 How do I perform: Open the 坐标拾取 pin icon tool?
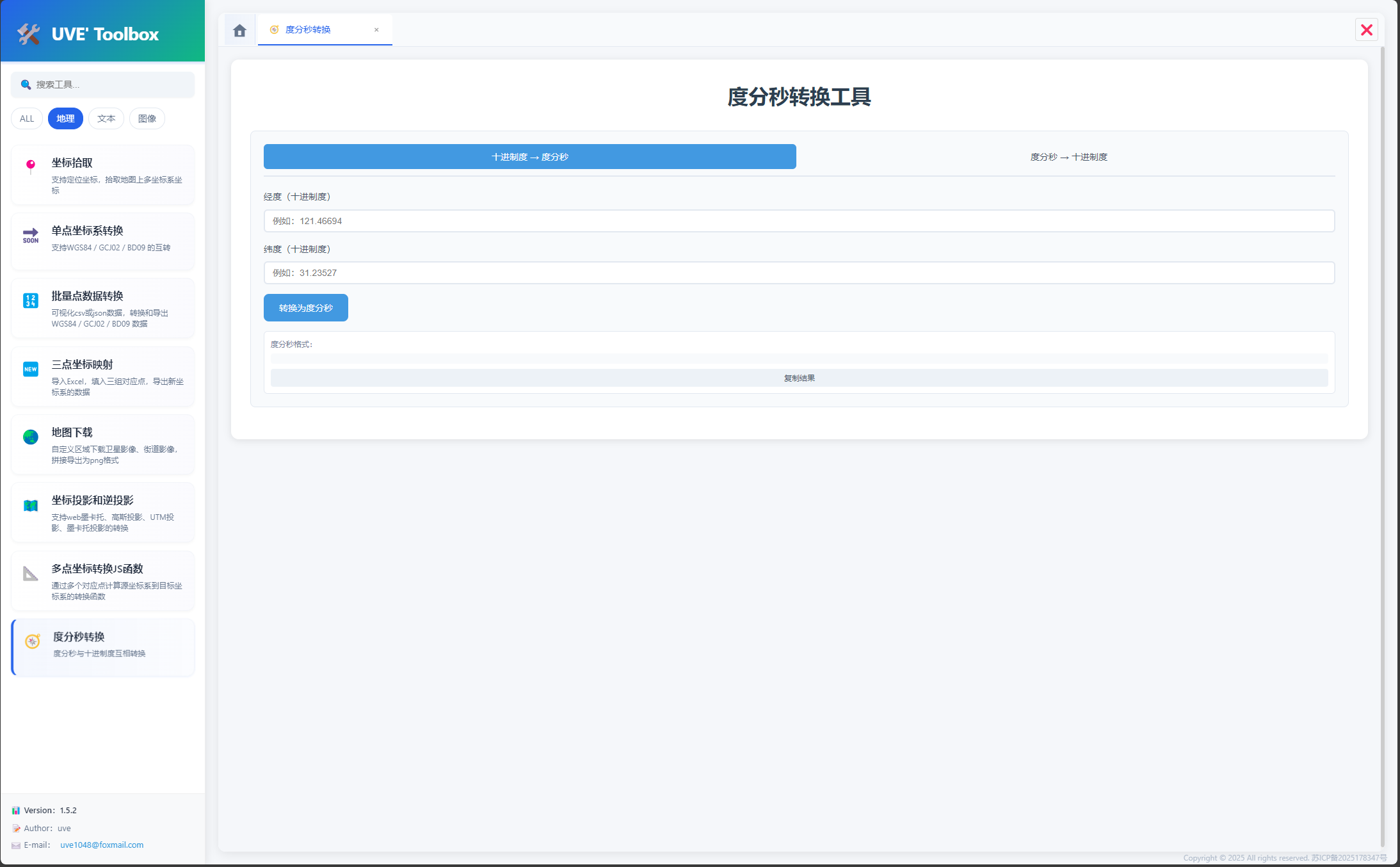(x=30, y=166)
